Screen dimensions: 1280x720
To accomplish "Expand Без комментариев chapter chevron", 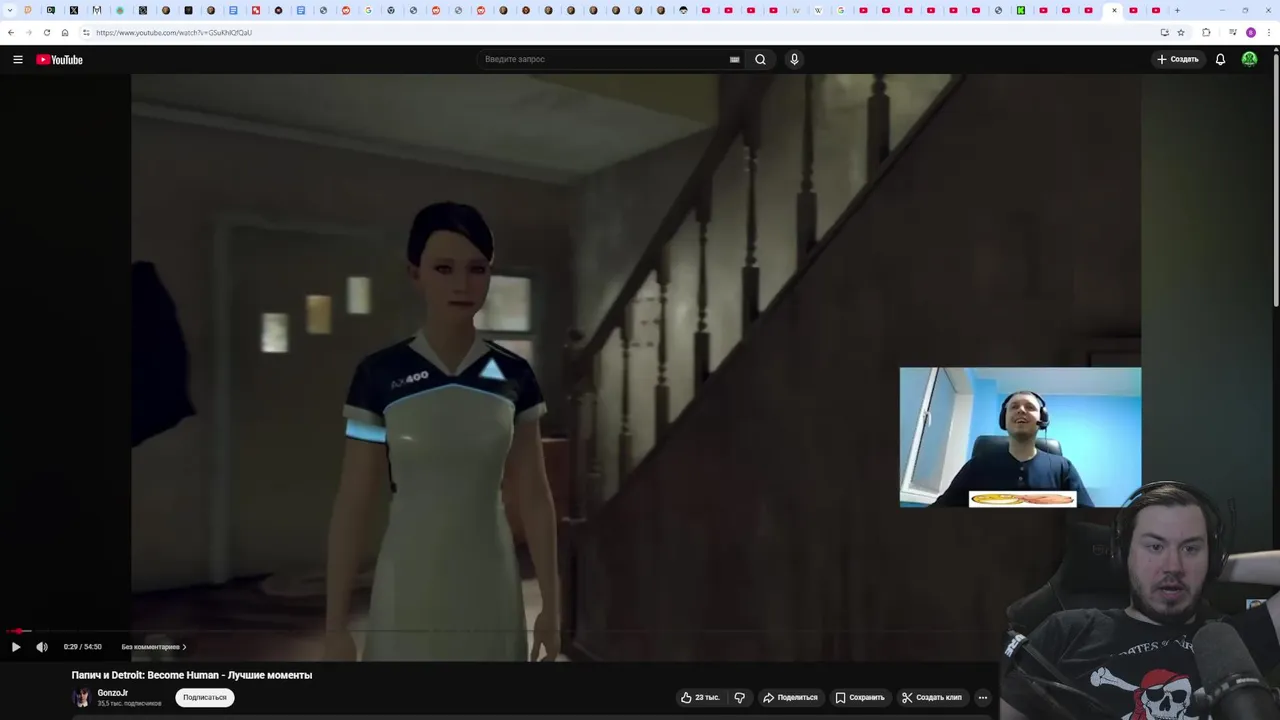I will (184, 647).
